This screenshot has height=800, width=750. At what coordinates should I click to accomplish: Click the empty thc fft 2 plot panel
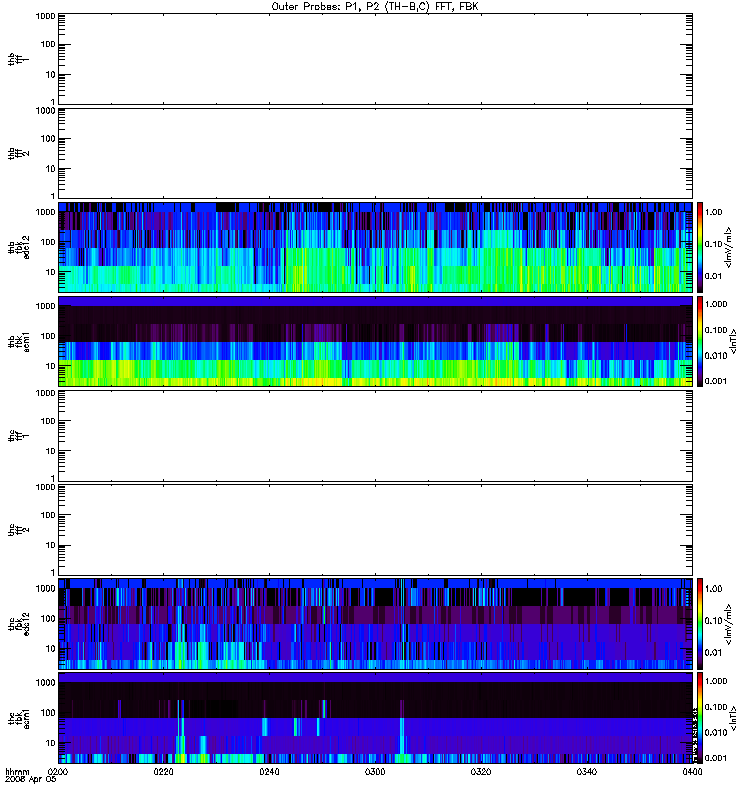[376, 530]
